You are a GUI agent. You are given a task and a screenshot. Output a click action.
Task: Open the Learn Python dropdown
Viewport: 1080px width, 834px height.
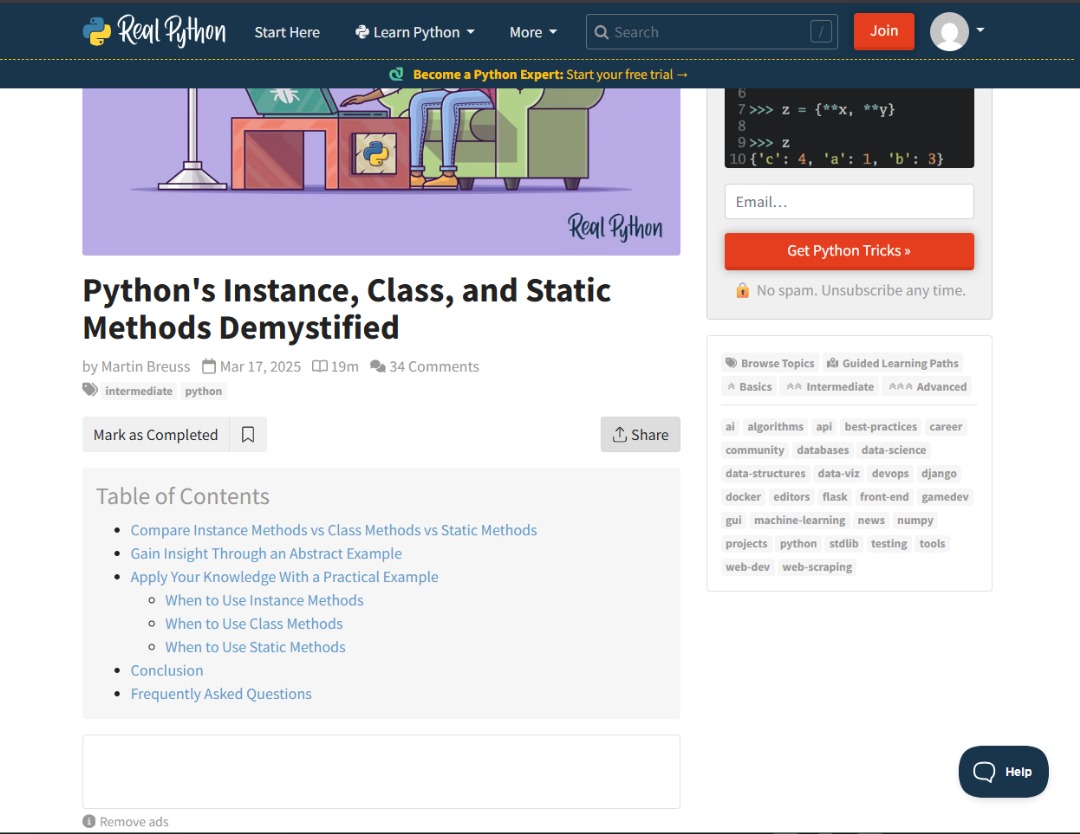tap(414, 31)
